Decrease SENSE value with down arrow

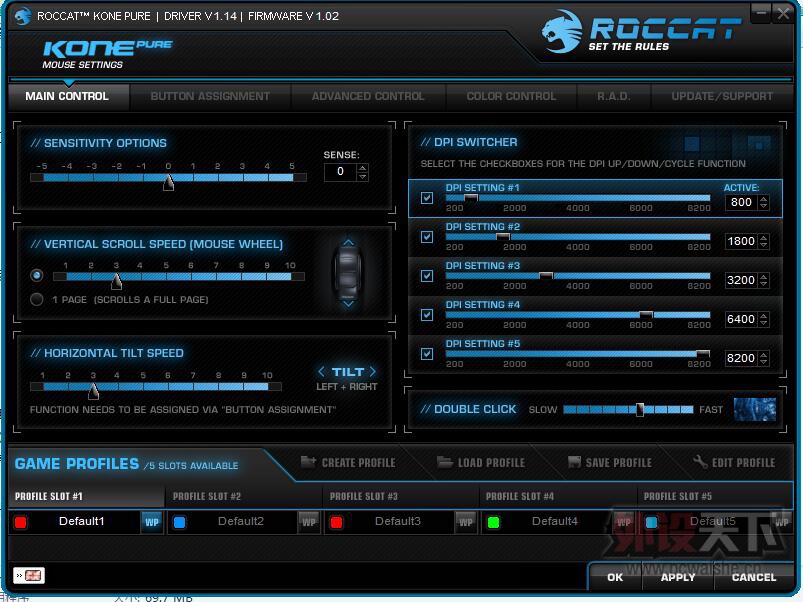[x=363, y=177]
